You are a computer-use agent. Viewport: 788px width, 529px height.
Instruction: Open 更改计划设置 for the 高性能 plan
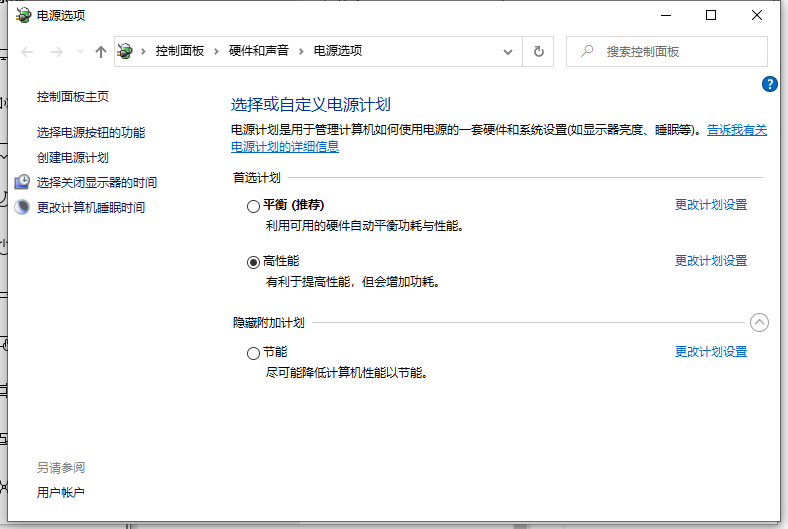click(x=710, y=261)
